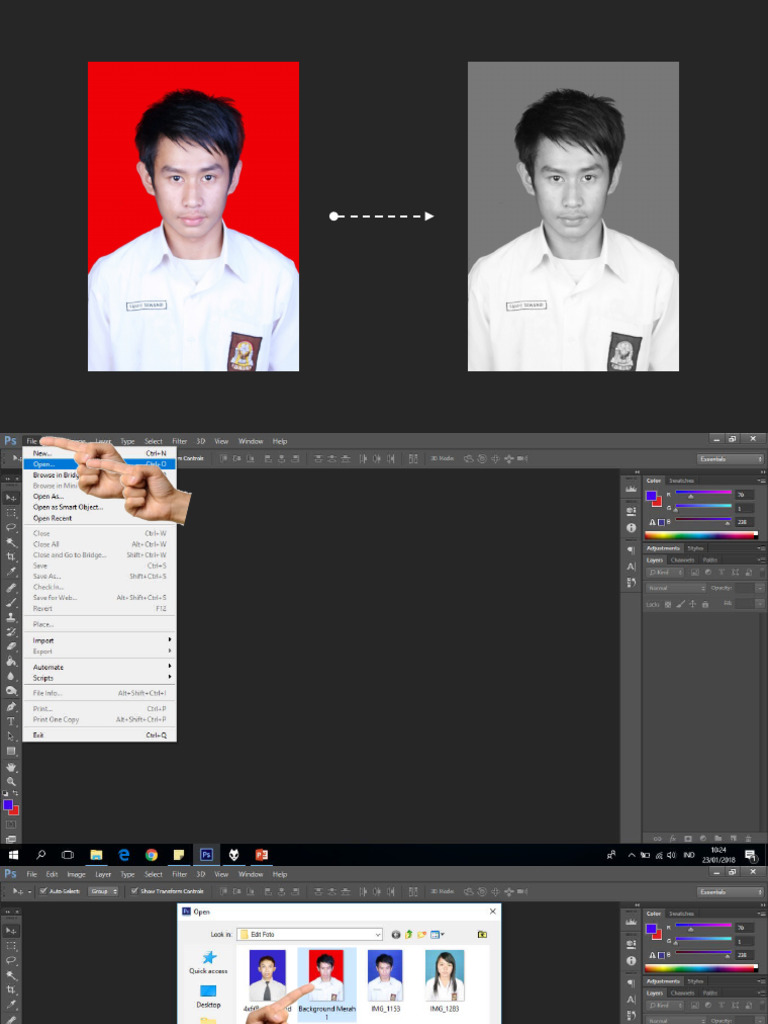Select the Hand tool in upper Photoshop window

click(x=11, y=767)
